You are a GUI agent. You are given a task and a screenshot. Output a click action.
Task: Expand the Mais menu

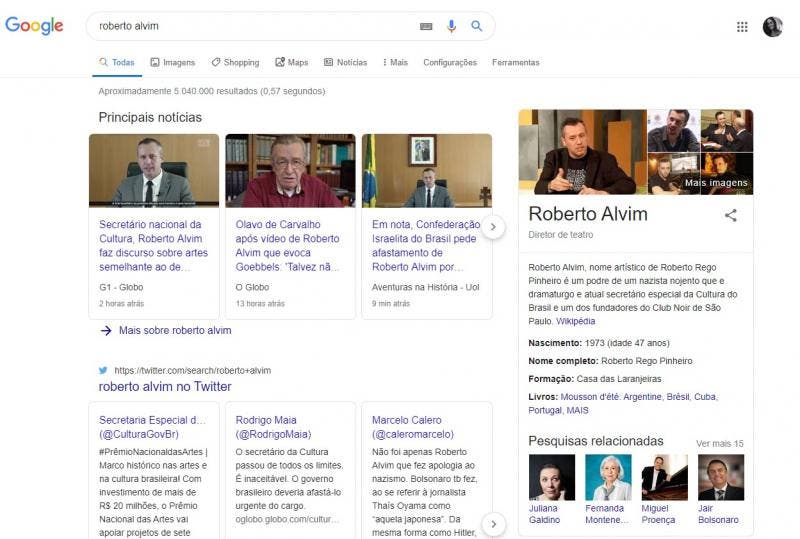395,62
